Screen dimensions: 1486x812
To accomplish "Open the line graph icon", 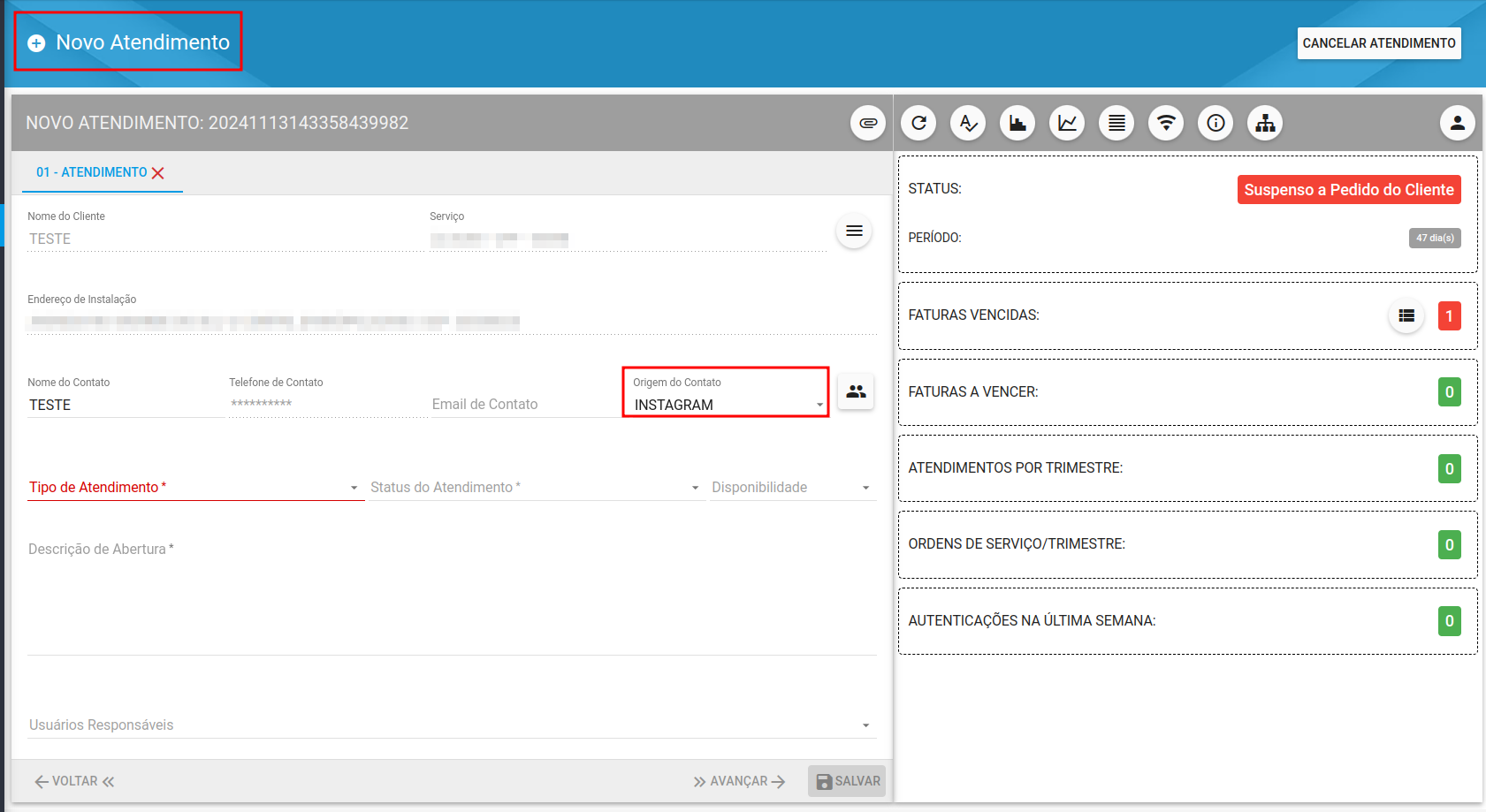I will click(x=1067, y=123).
